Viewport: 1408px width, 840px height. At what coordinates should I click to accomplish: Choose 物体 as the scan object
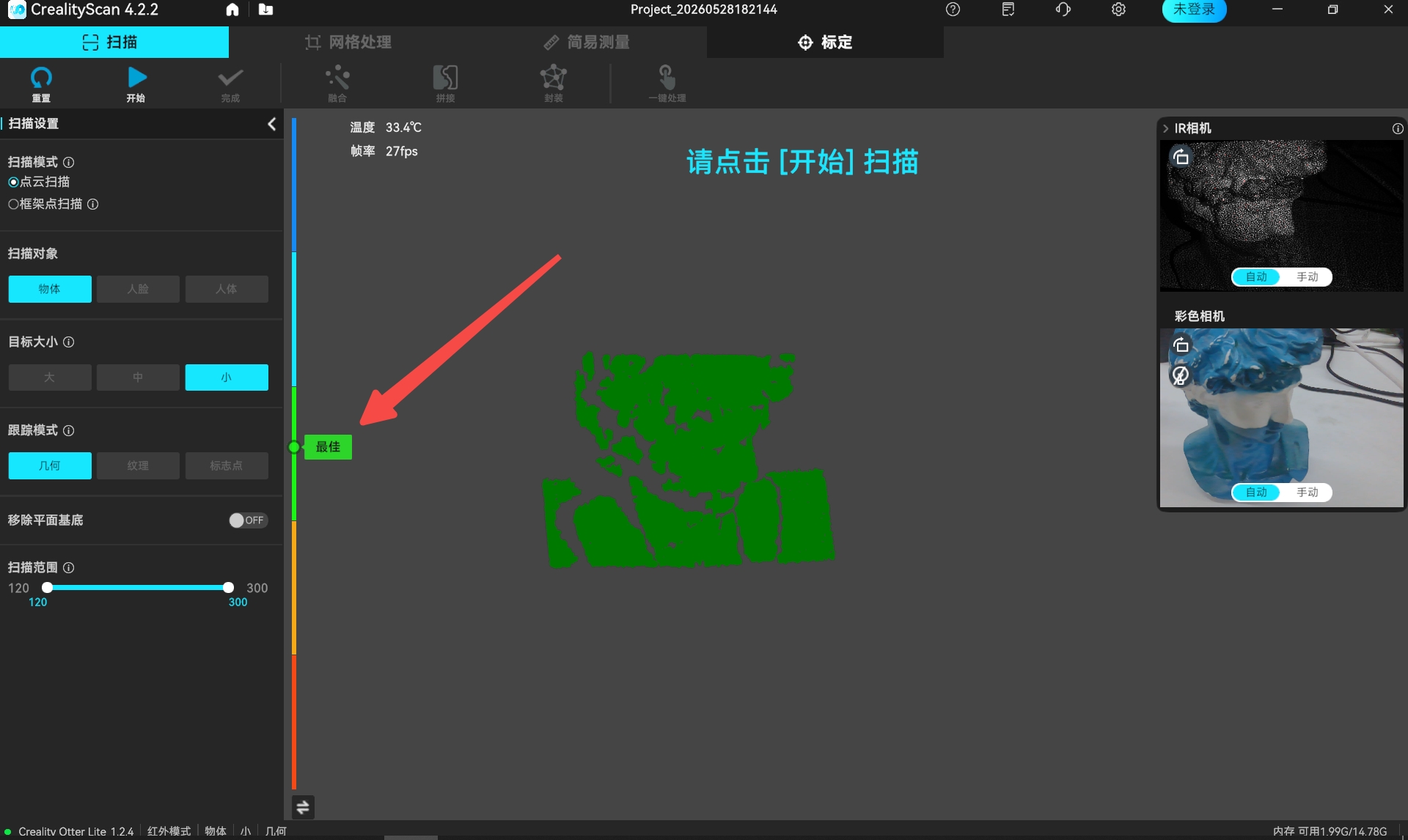50,289
